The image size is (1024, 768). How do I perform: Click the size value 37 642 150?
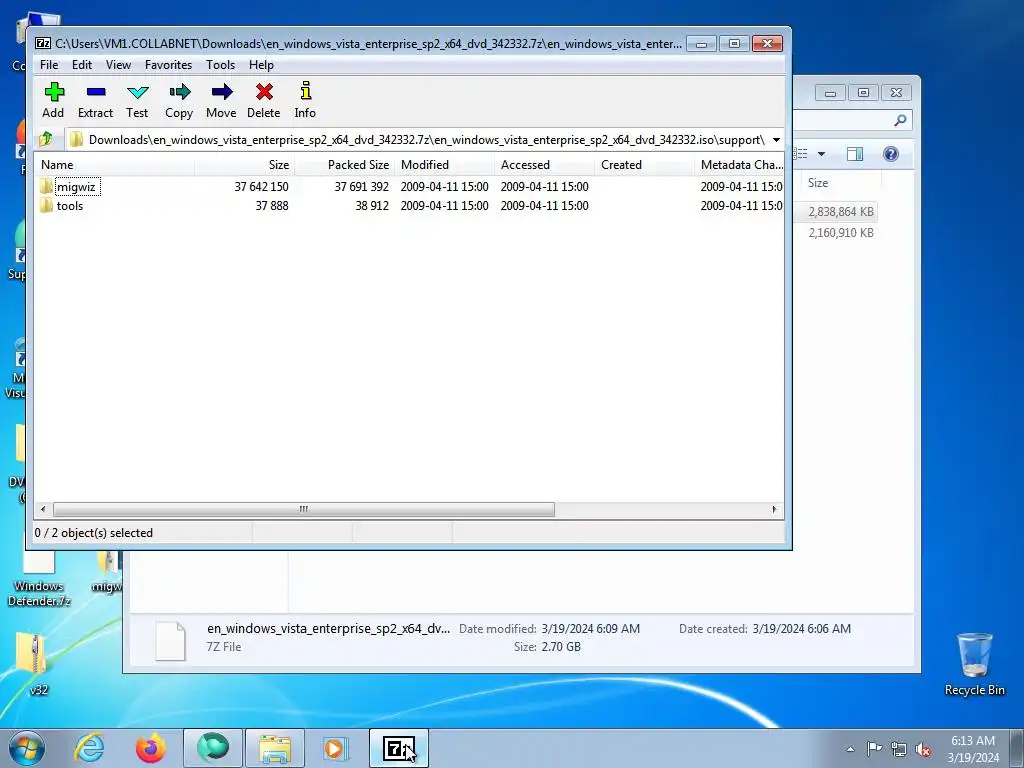pyautogui.click(x=261, y=187)
